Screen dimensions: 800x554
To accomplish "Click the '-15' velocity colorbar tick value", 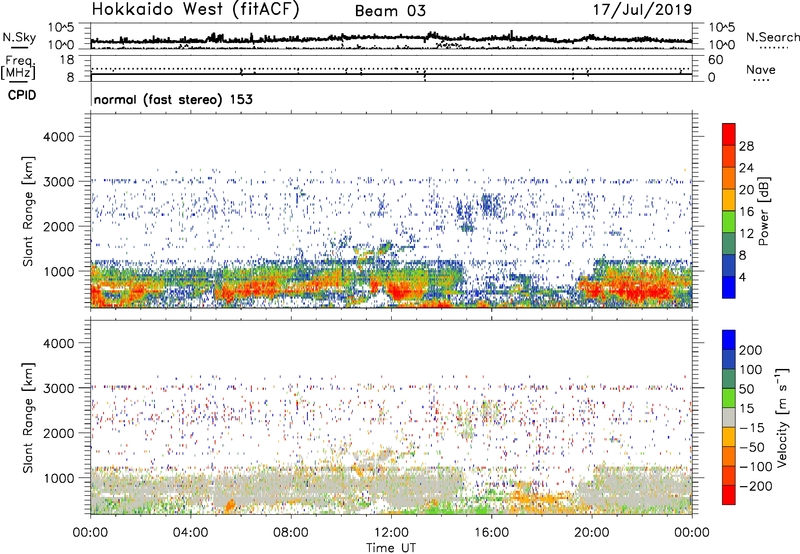I will 752,427.
